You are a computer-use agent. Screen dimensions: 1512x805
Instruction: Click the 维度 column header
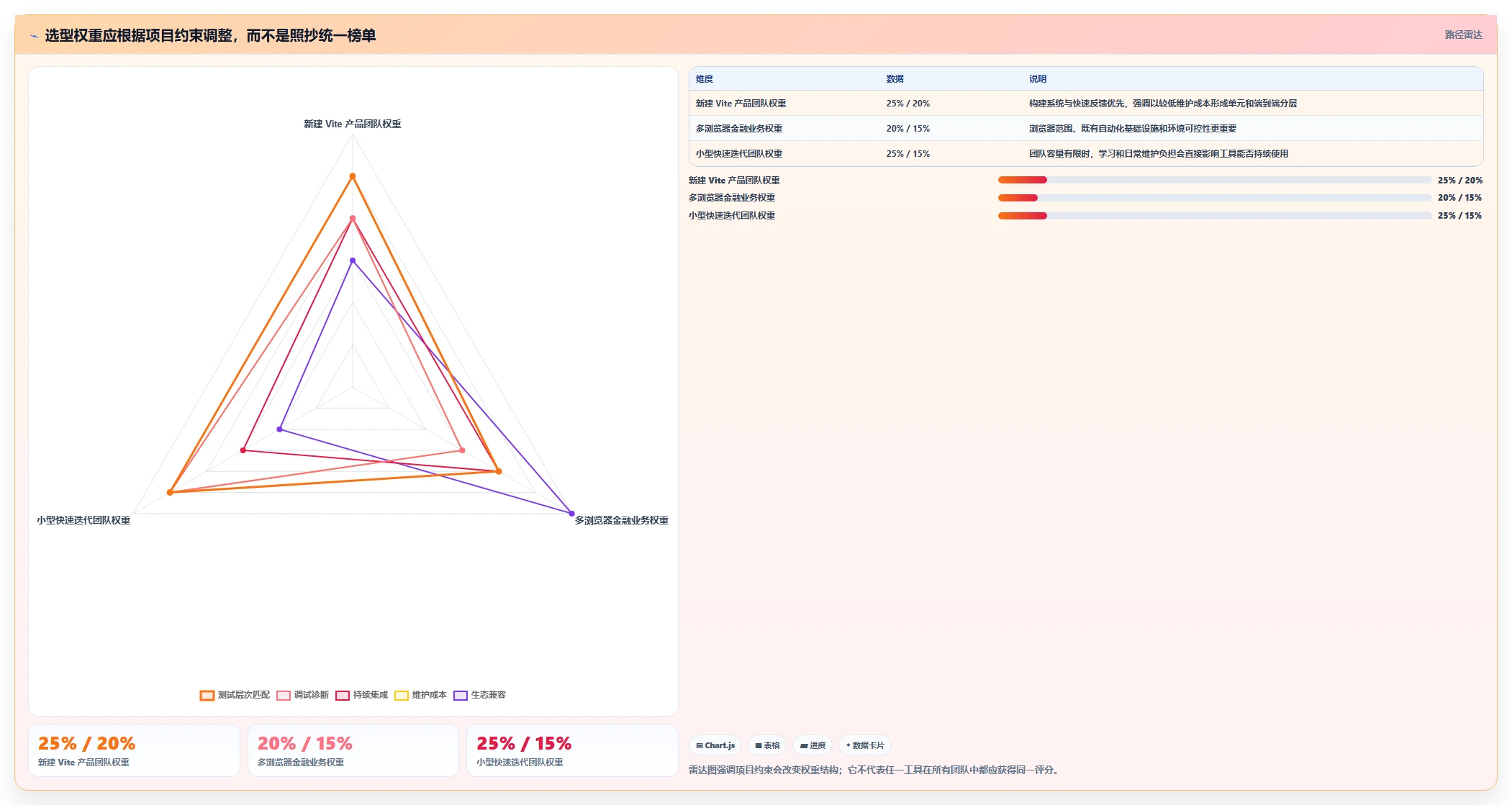tap(705, 79)
